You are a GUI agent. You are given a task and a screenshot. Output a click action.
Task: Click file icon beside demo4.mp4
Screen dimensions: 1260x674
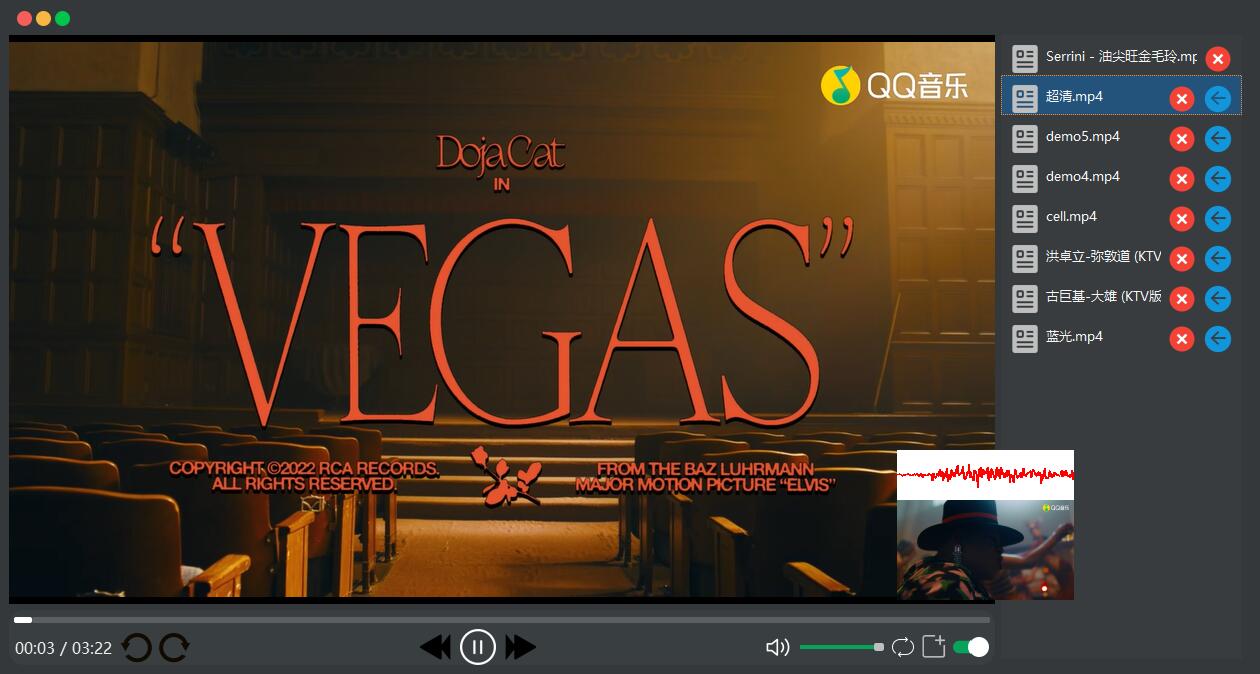click(x=1025, y=179)
